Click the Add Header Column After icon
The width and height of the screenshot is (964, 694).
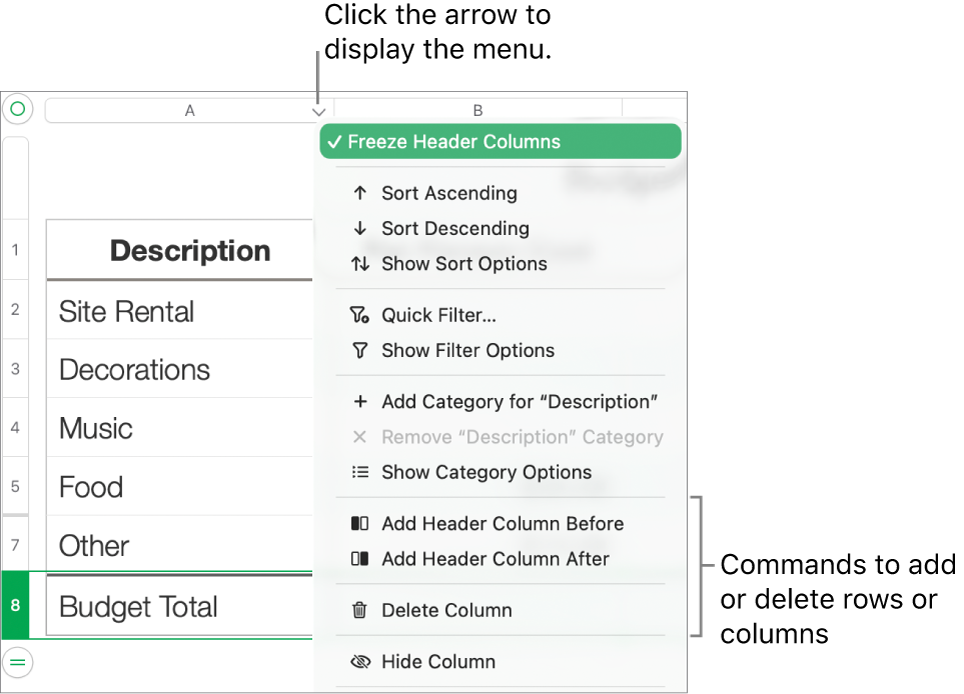[360, 559]
